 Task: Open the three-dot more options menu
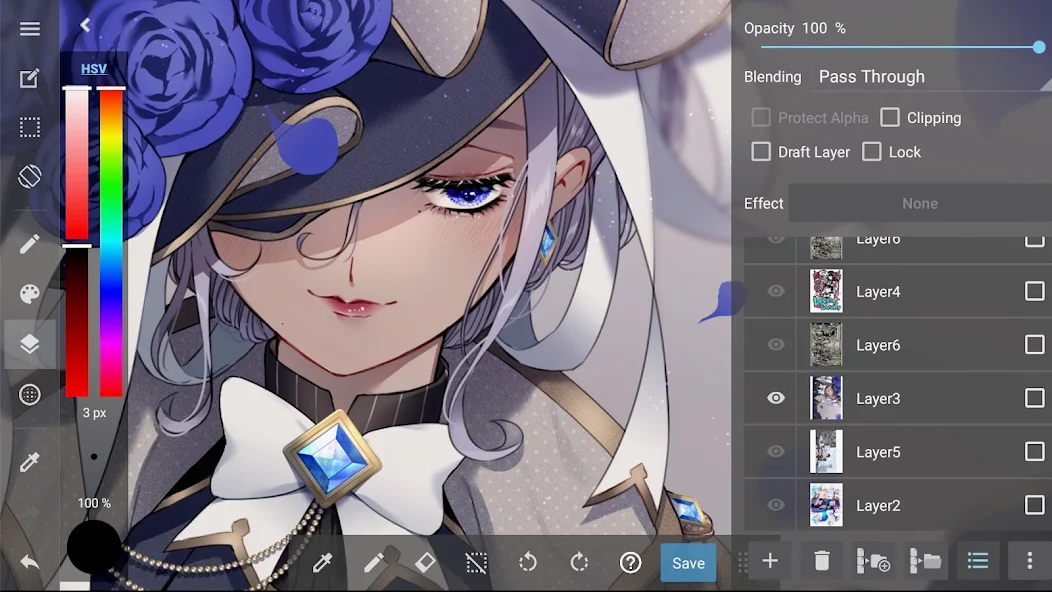click(1029, 561)
